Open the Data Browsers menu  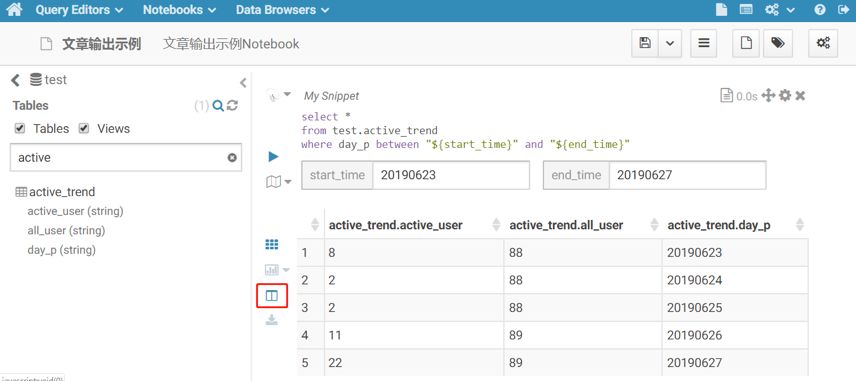[283, 10]
